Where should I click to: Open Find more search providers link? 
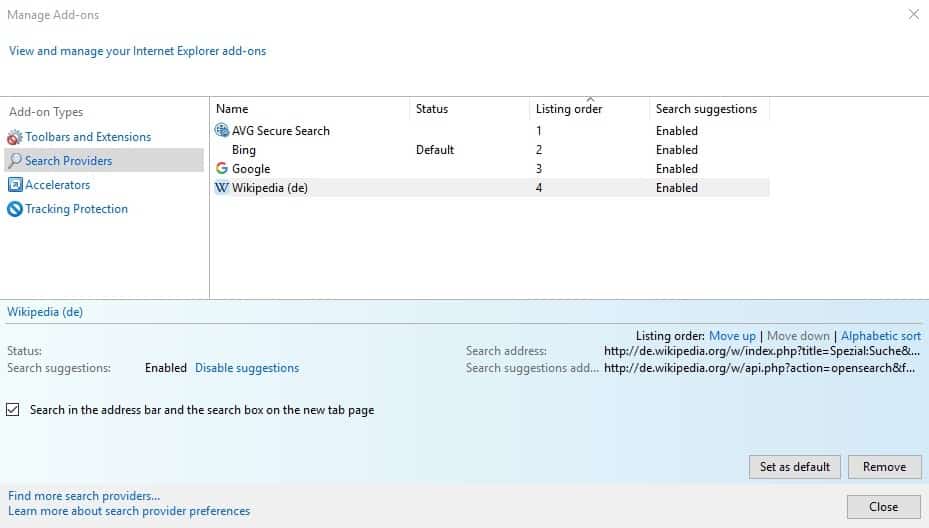tap(84, 495)
